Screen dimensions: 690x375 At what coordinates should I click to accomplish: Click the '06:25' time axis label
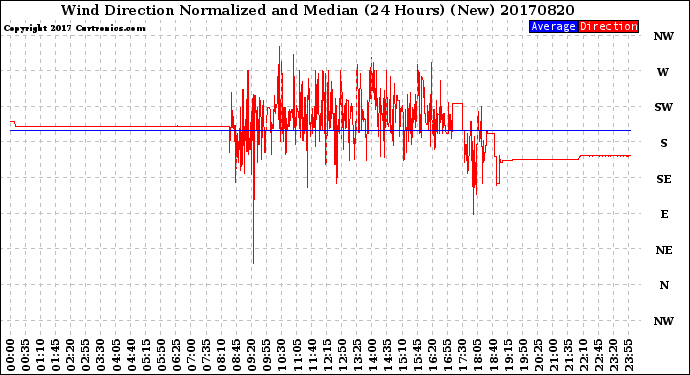coord(176,355)
